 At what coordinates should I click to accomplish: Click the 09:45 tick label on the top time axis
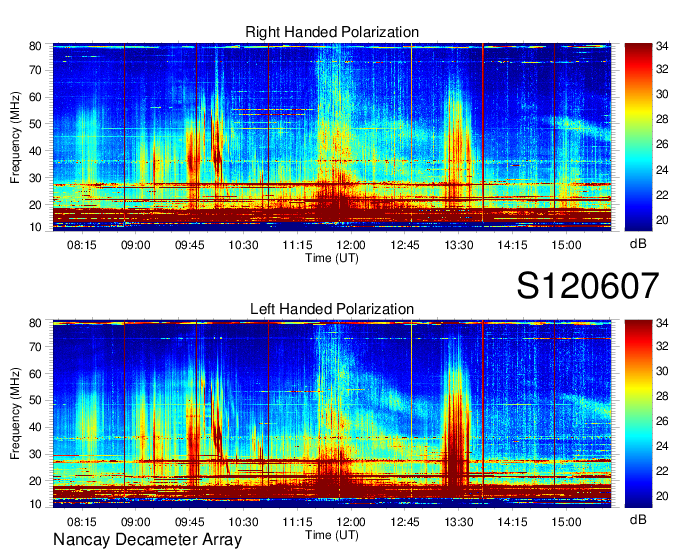pyautogui.click(x=190, y=245)
